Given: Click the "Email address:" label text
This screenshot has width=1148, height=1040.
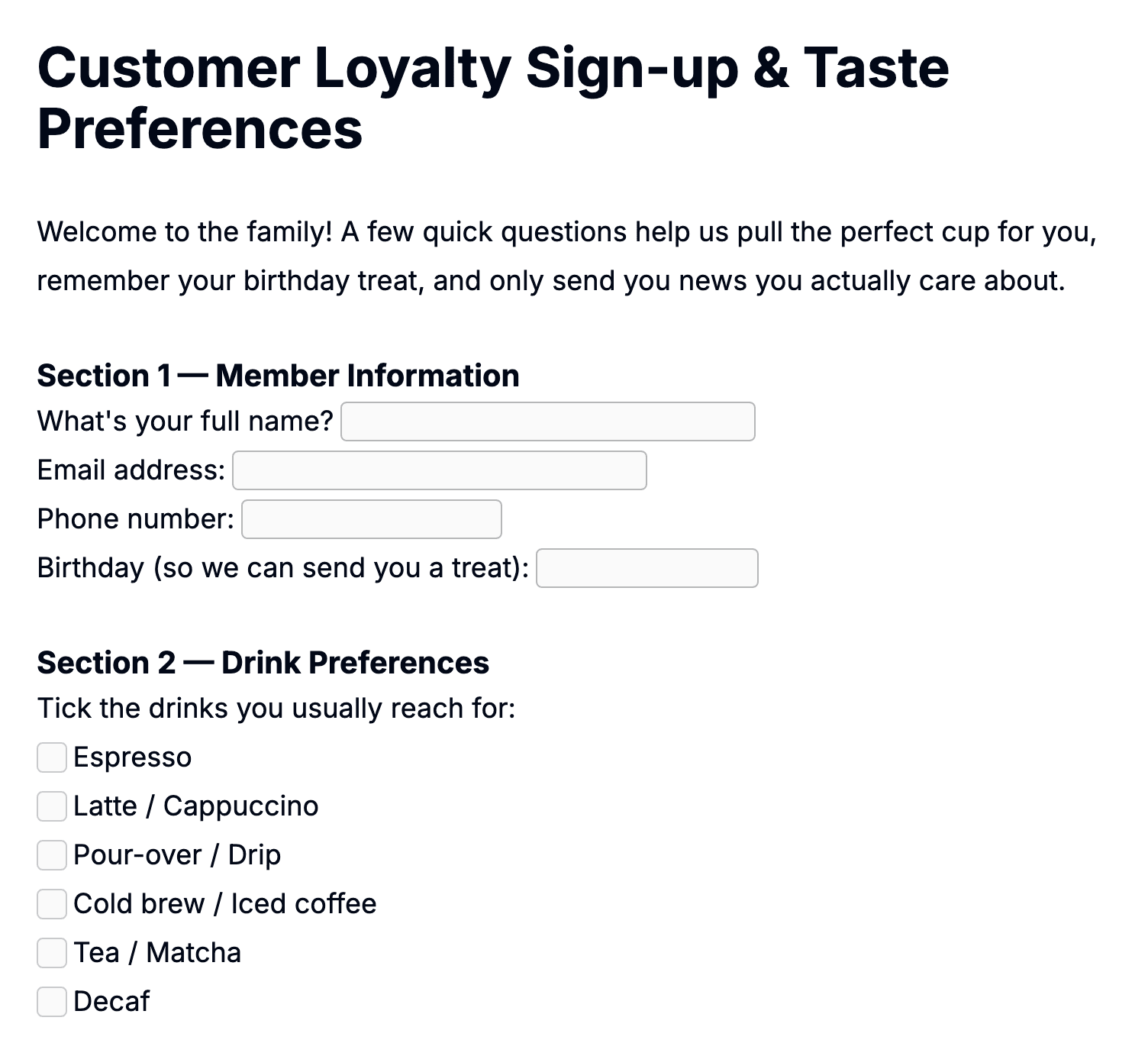Looking at the screenshot, I should coord(131,470).
